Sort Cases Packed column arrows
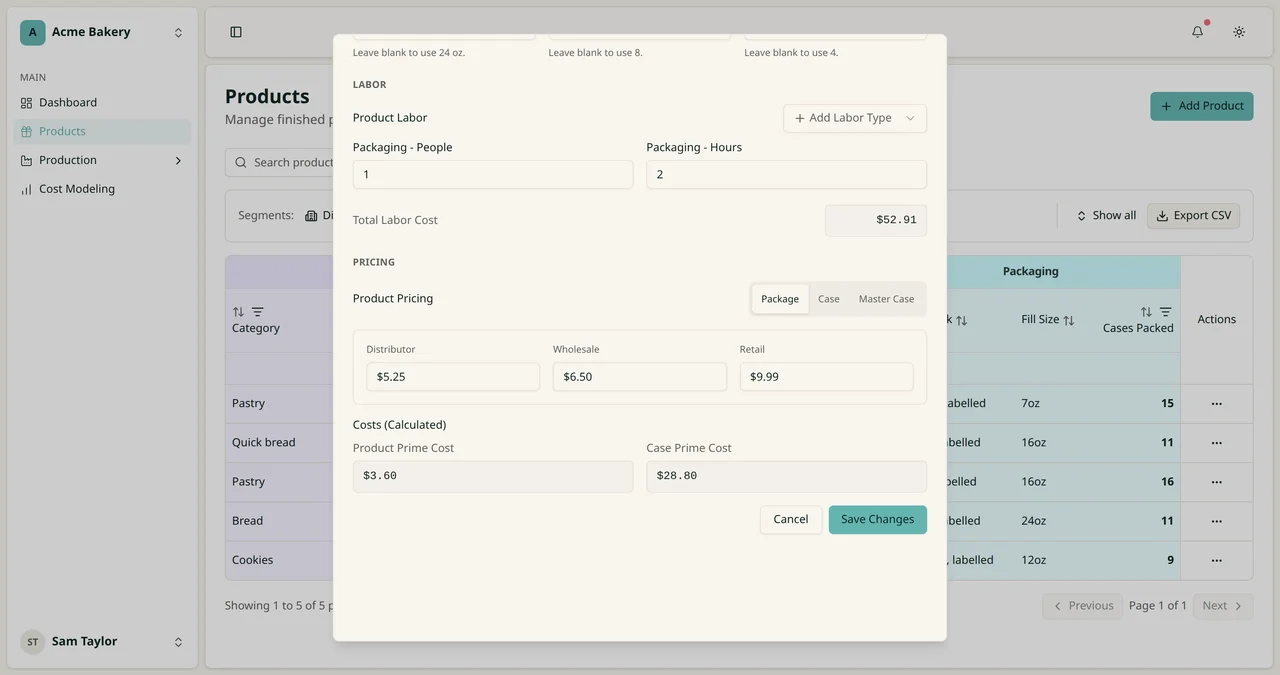 (x=1146, y=312)
